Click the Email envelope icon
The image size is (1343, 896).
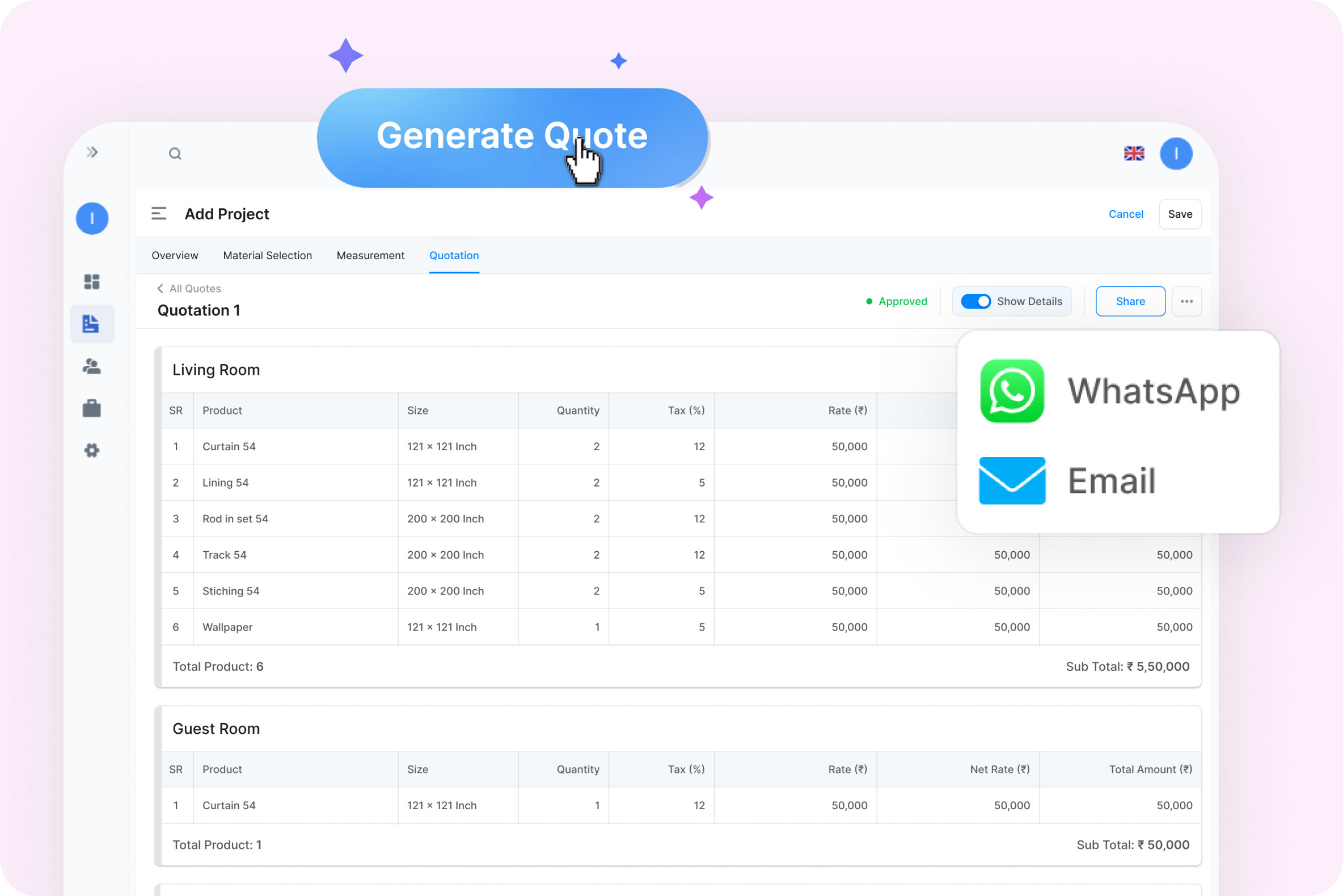[1012, 480]
